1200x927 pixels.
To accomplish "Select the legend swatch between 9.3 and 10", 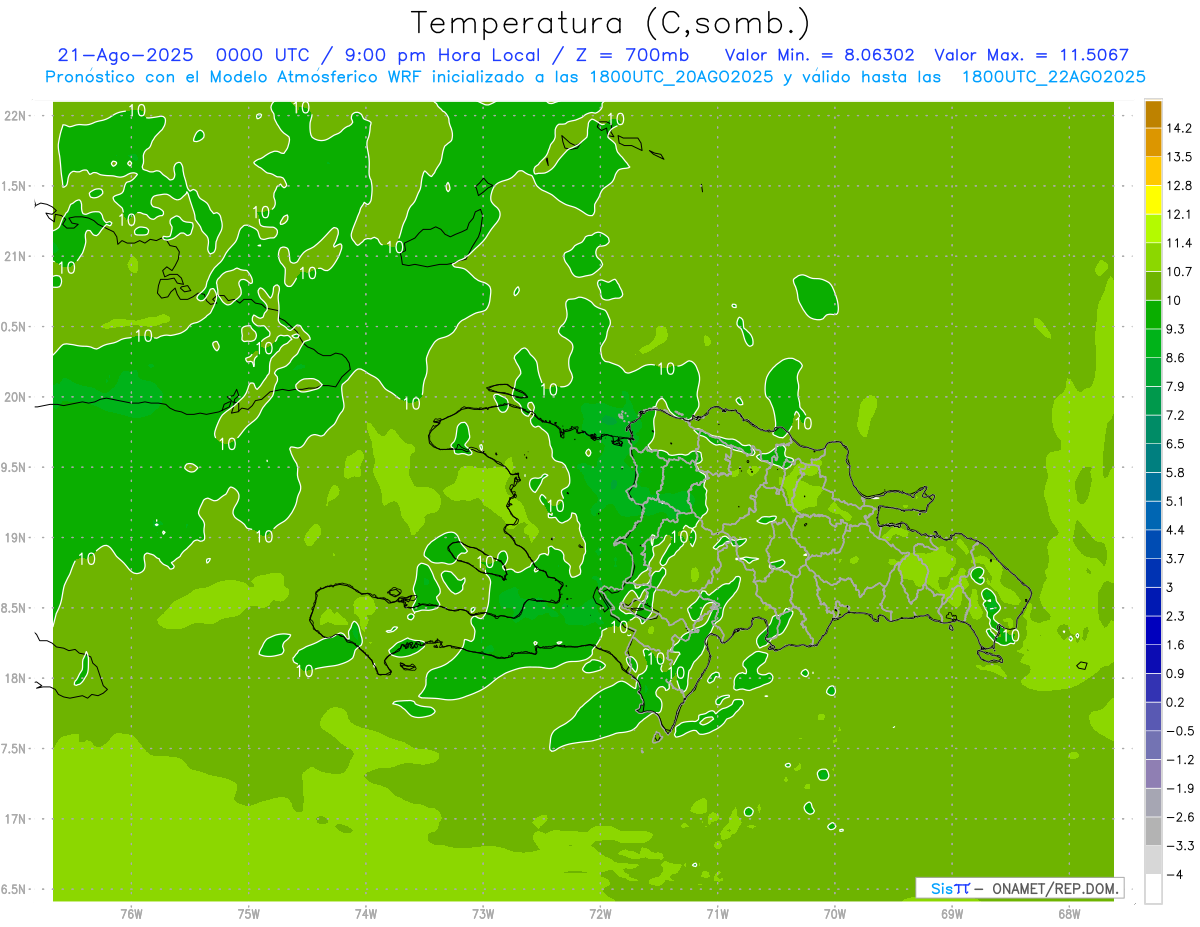I will (x=1153, y=315).
